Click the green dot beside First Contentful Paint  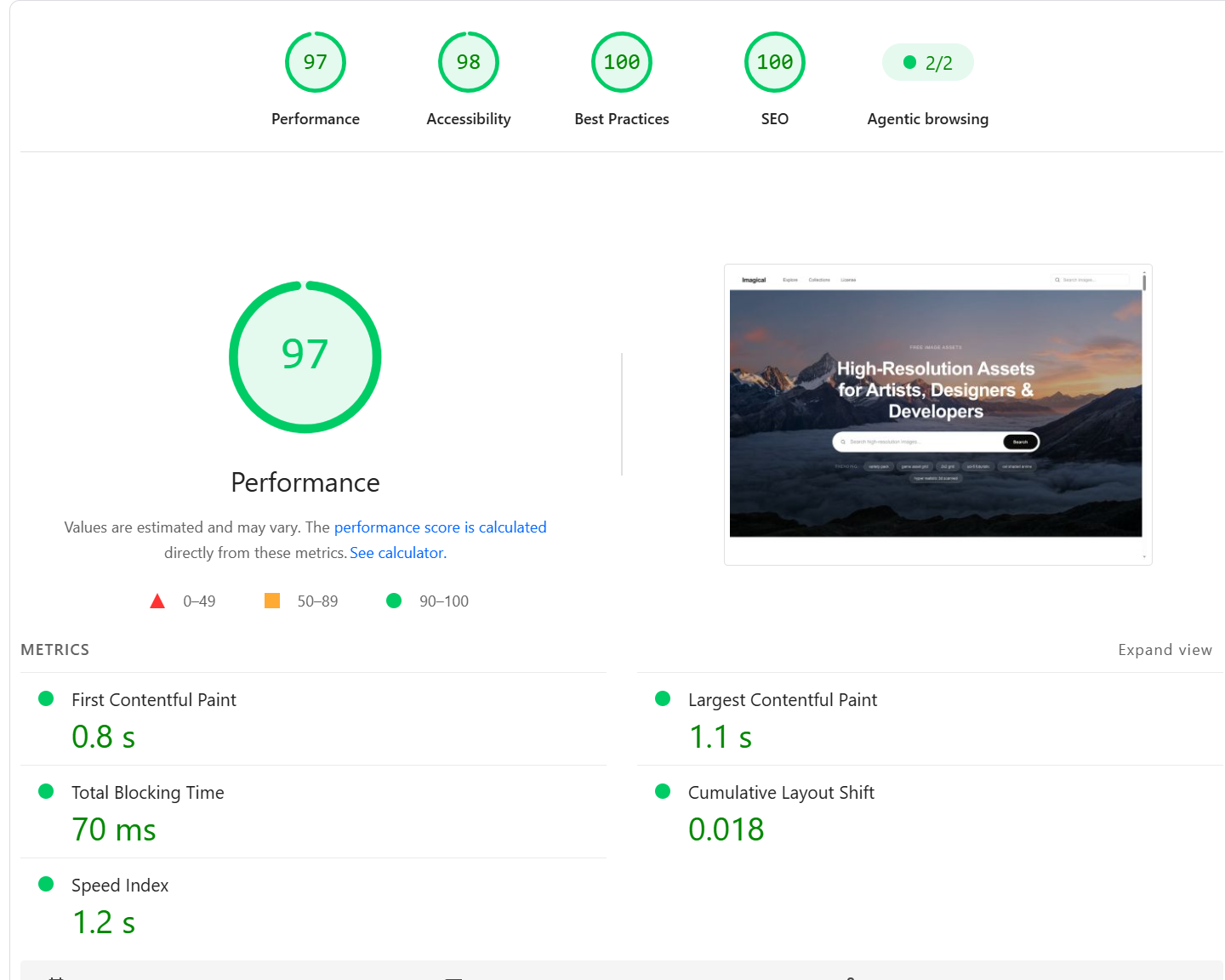(46, 698)
